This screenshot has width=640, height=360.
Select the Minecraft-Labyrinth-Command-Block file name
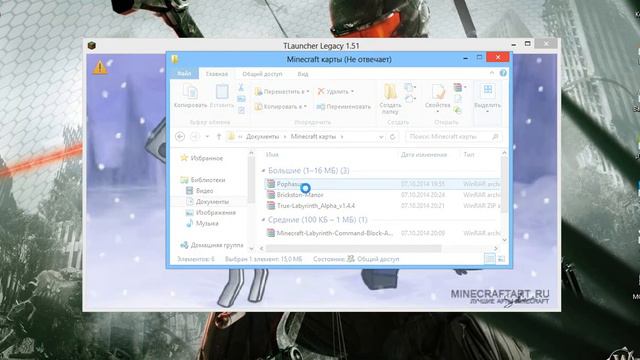click(x=335, y=233)
